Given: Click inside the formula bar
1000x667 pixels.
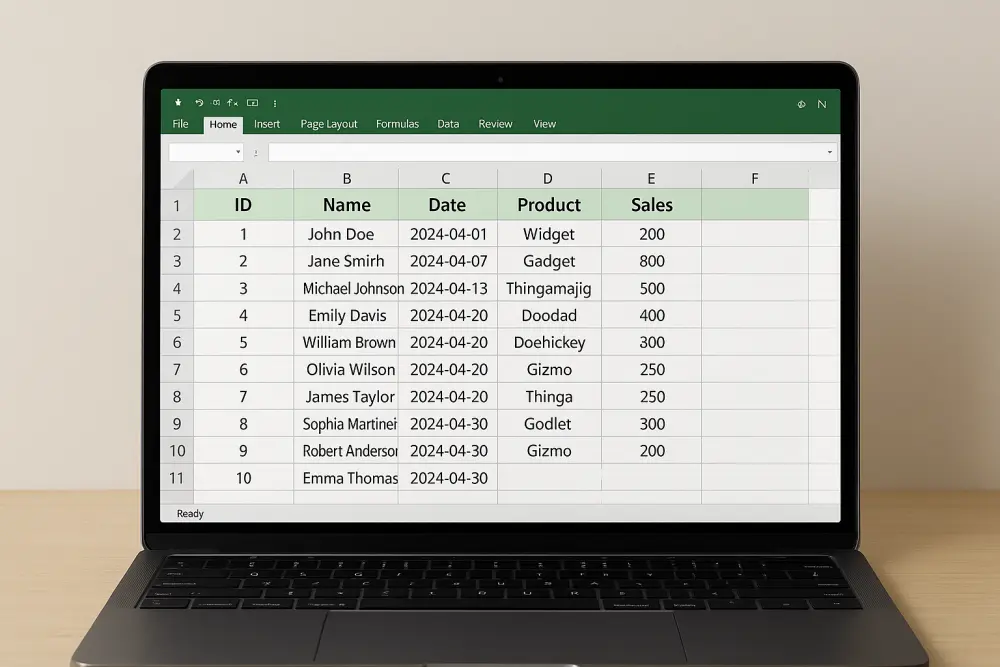Looking at the screenshot, I should coord(550,152).
